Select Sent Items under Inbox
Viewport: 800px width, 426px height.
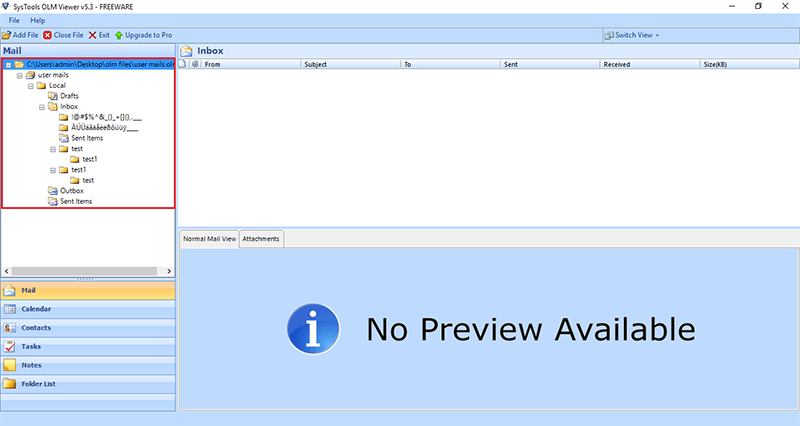coord(87,138)
